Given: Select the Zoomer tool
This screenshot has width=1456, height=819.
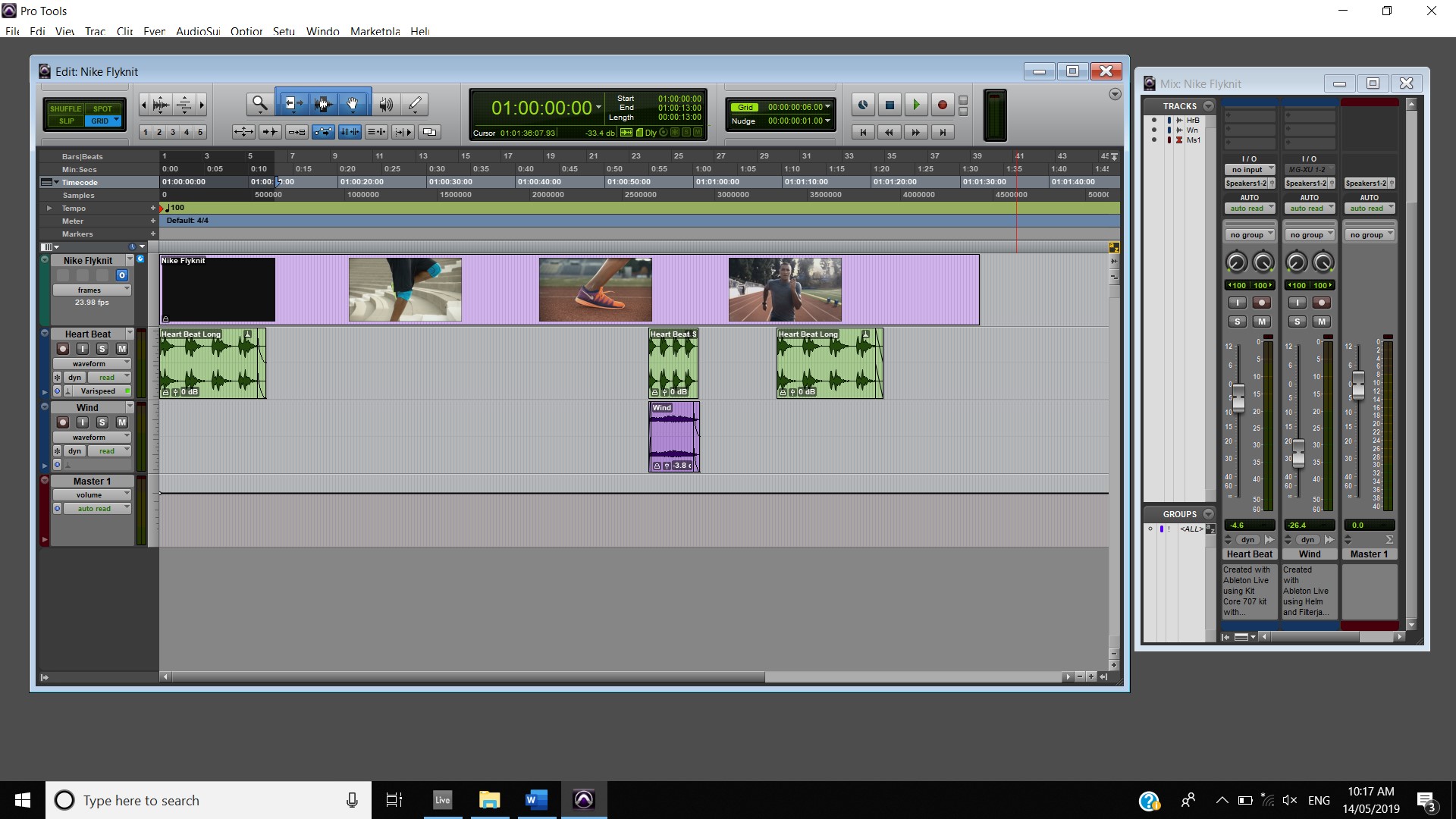Looking at the screenshot, I should click(x=259, y=104).
